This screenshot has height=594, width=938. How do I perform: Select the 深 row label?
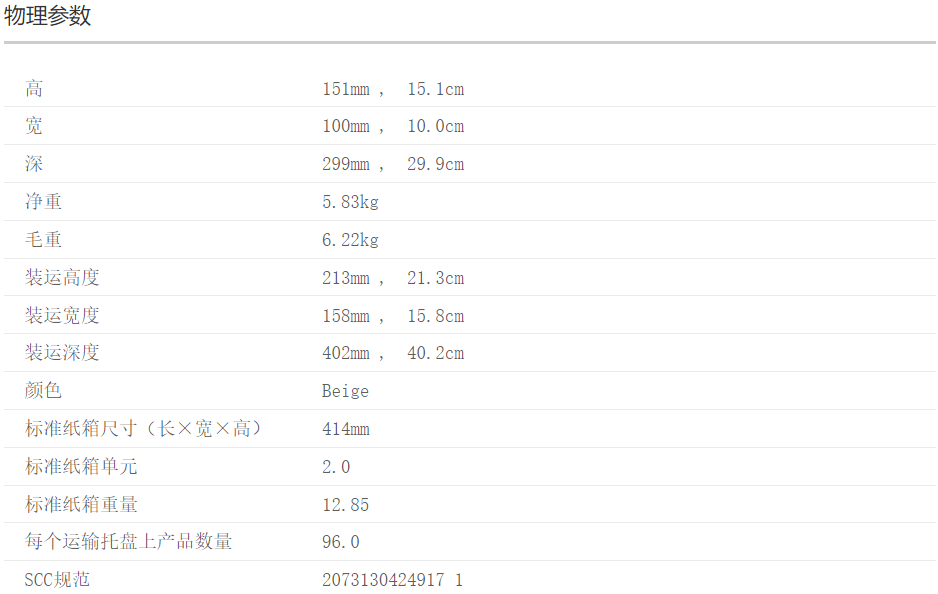tap(34, 164)
